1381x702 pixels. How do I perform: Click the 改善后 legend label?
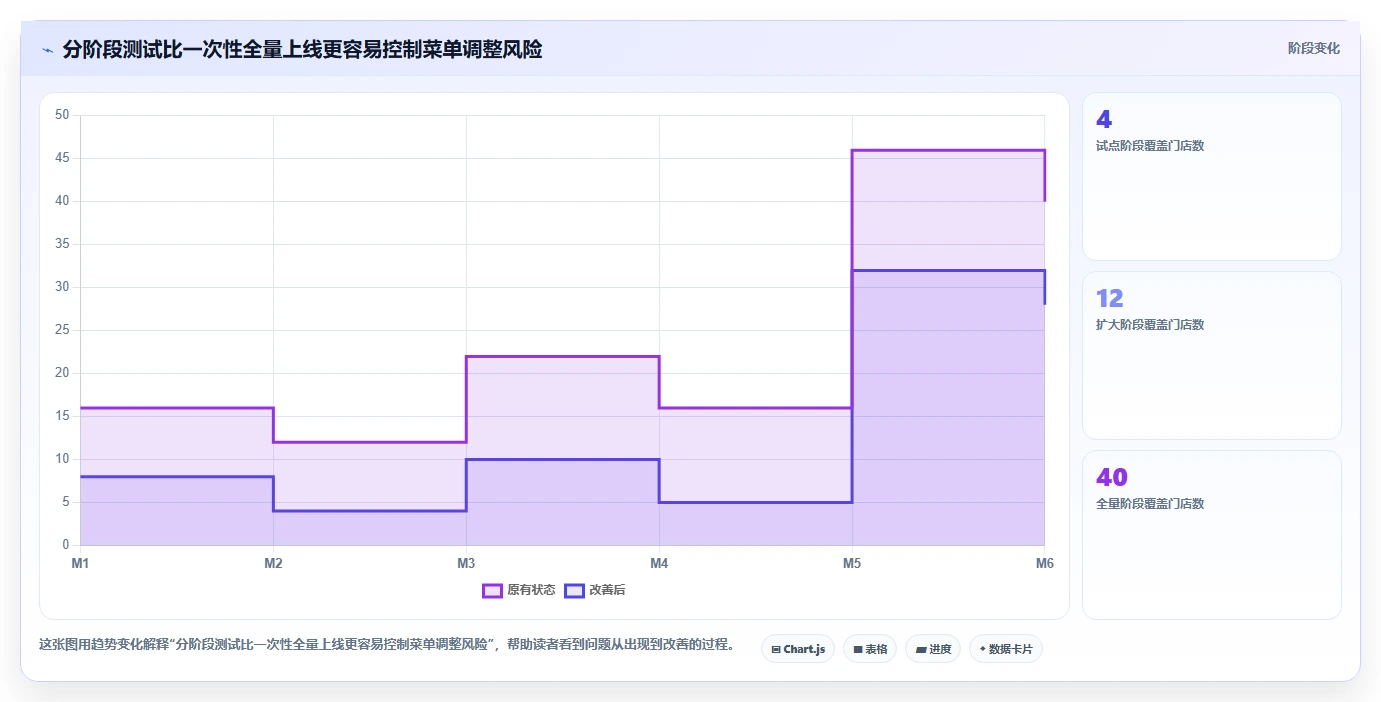[x=607, y=590]
